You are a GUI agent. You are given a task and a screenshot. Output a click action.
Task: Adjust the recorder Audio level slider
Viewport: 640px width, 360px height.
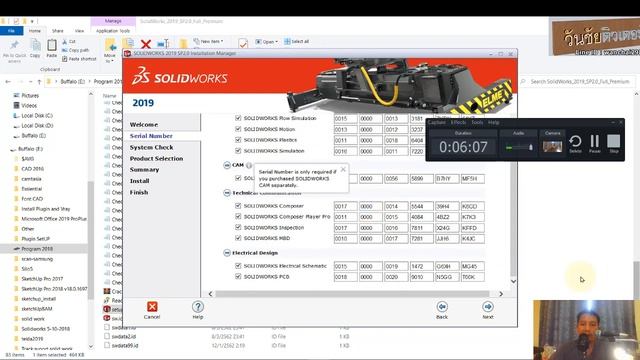519,147
